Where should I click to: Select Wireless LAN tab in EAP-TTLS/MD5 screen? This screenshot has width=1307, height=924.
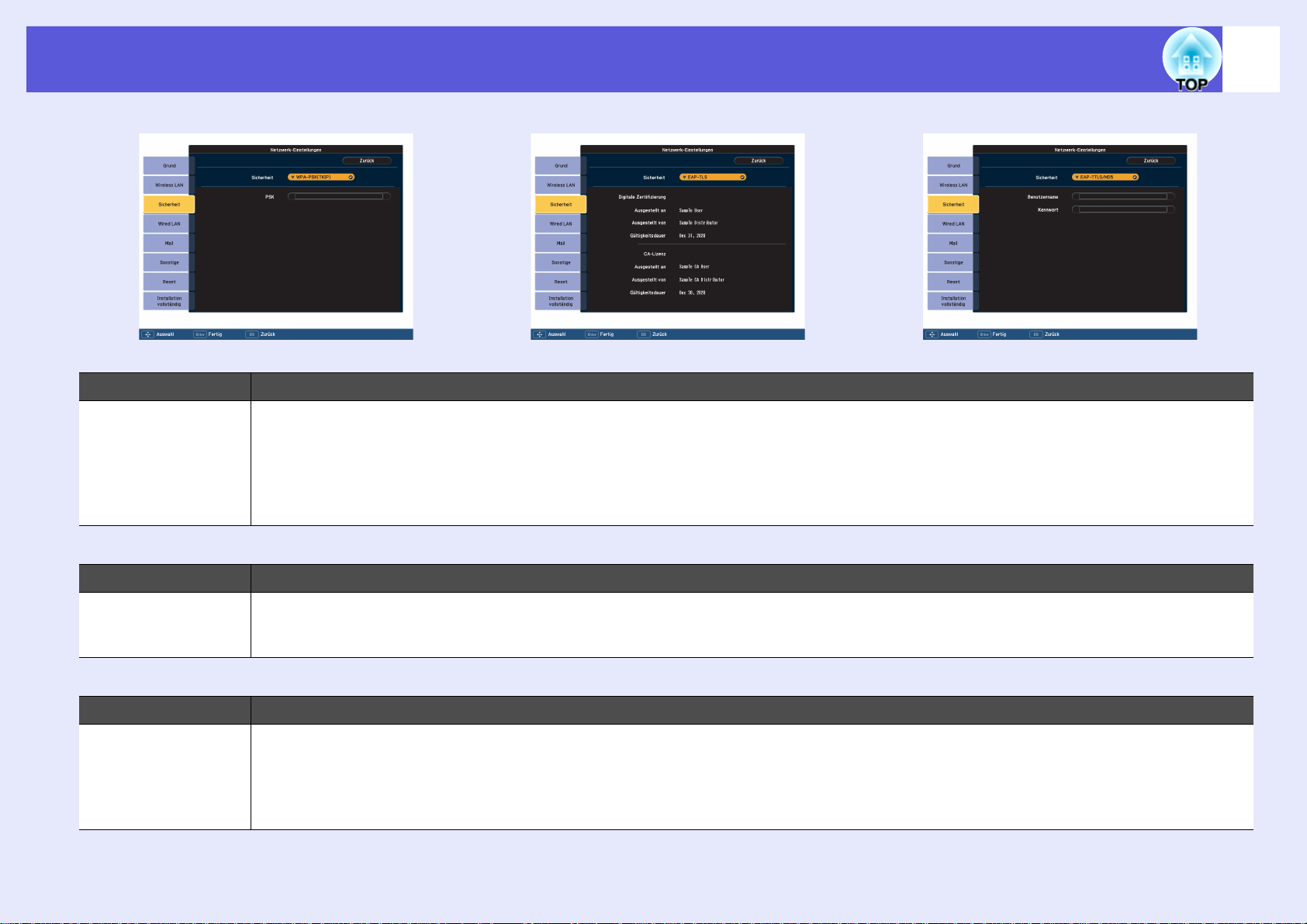coord(953,185)
